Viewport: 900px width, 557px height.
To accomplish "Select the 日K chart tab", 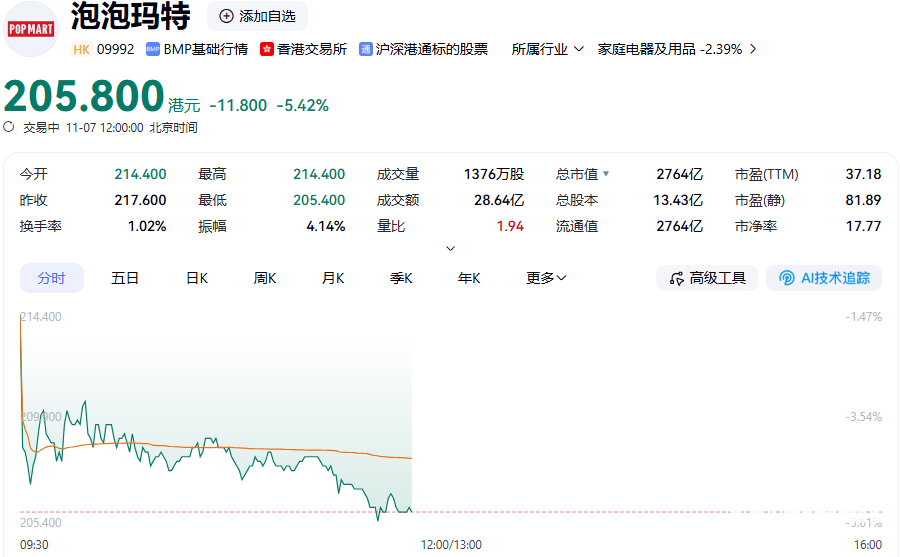I will tap(197, 278).
